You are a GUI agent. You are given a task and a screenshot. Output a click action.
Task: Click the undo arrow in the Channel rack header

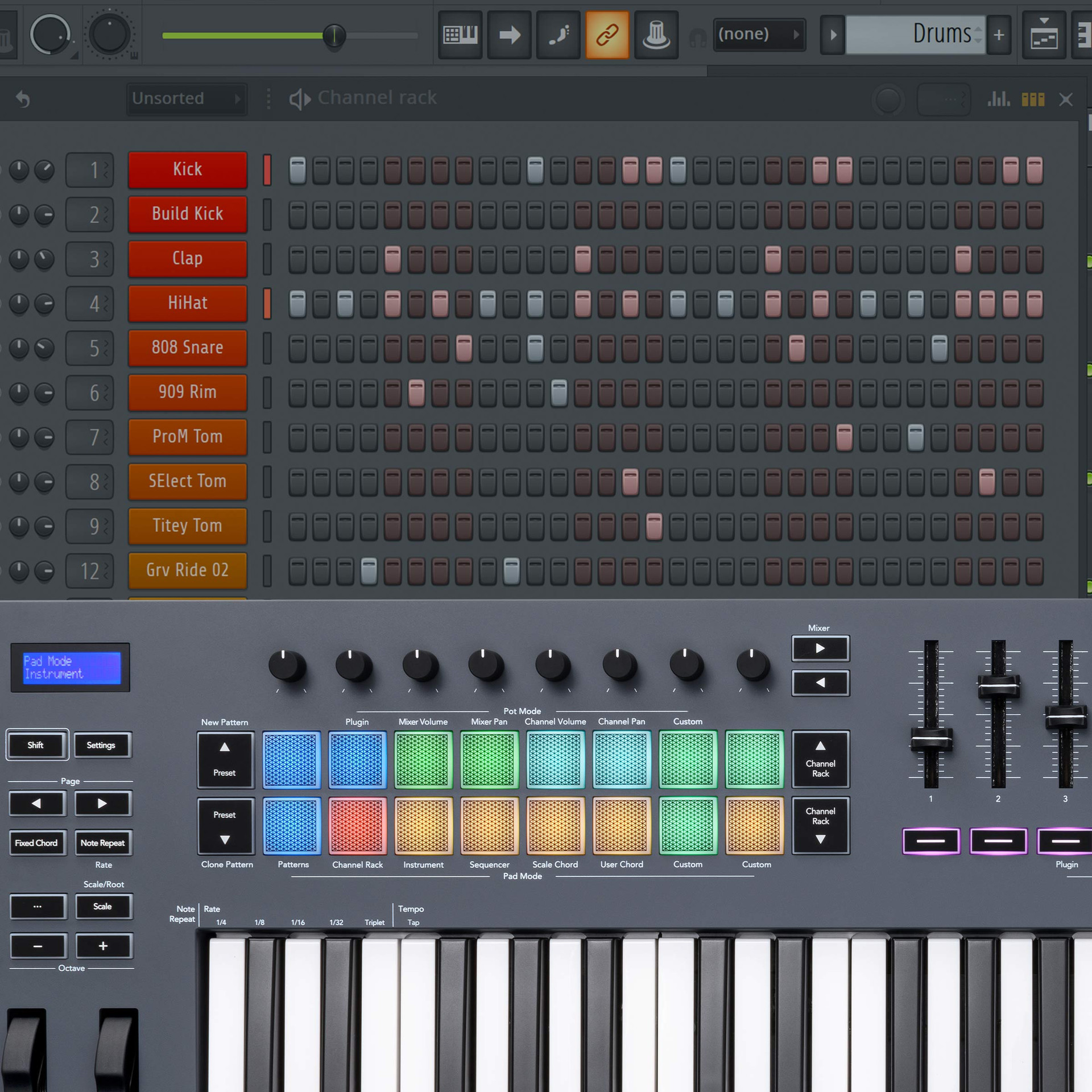click(22, 98)
